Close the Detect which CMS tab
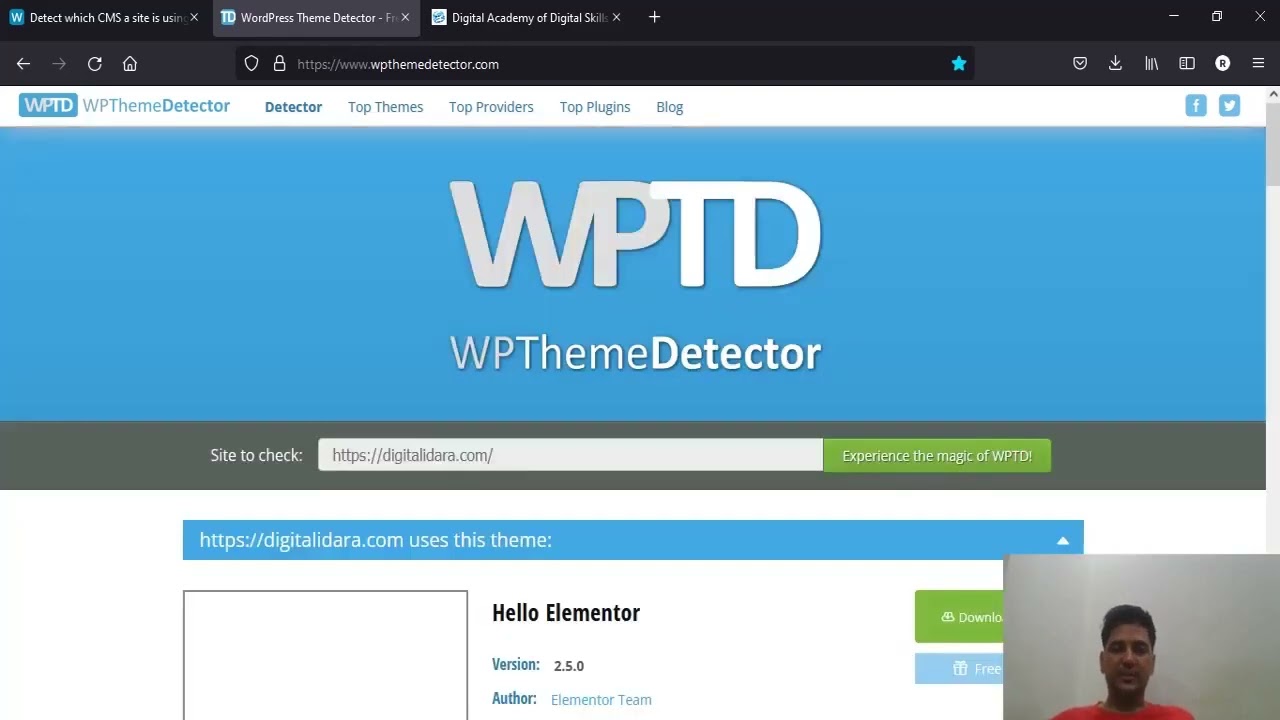This screenshot has height=720, width=1280. pos(194,17)
